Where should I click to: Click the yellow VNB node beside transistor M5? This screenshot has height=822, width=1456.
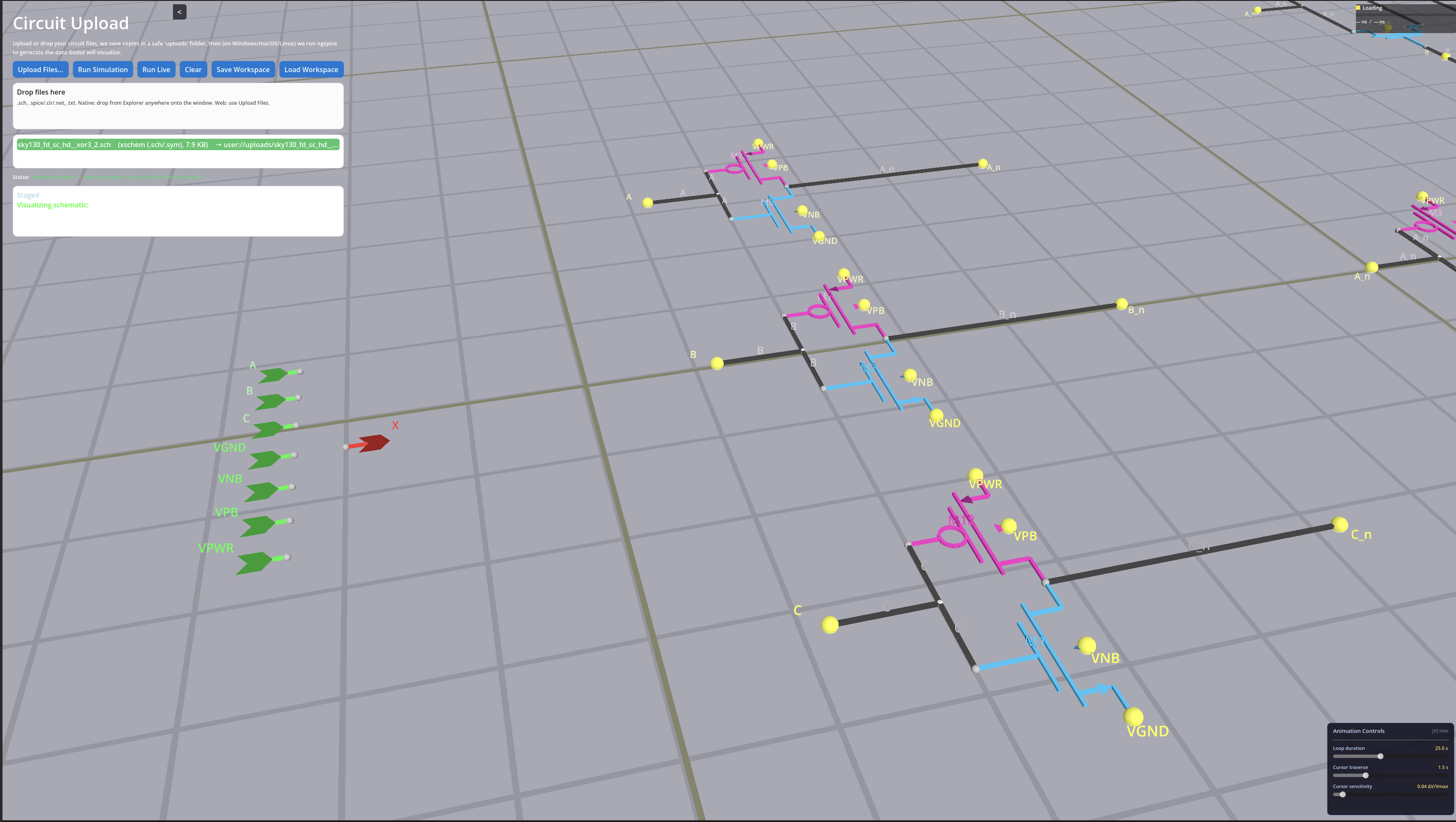[802, 211]
